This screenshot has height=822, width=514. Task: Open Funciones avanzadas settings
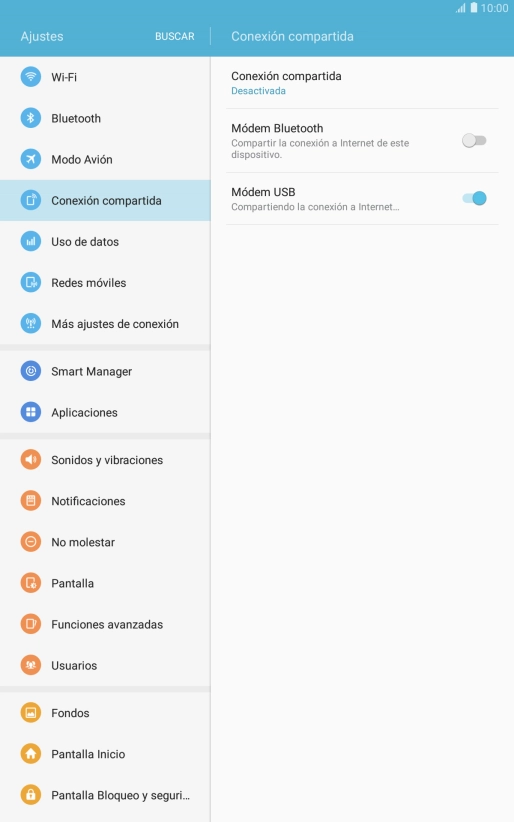105,624
